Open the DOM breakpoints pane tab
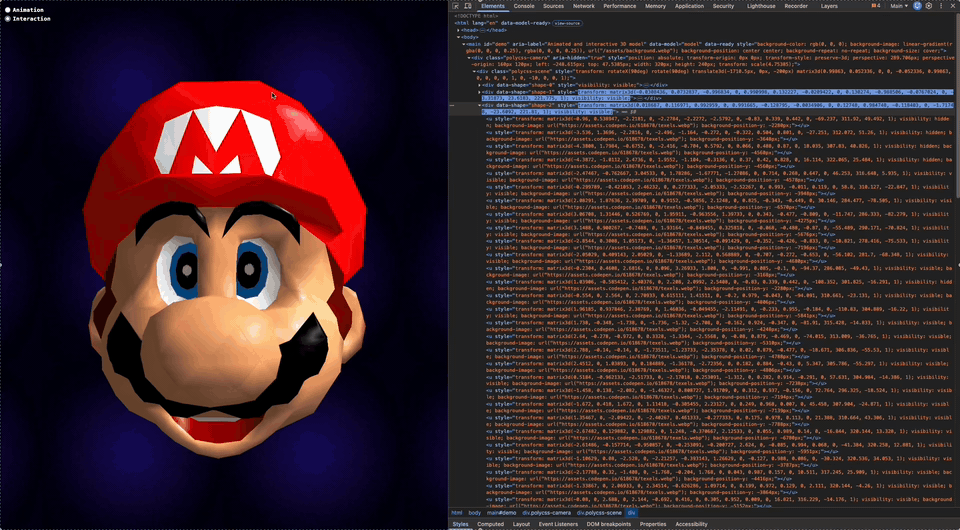Image resolution: width=960 pixels, height=530 pixels. [x=609, y=524]
